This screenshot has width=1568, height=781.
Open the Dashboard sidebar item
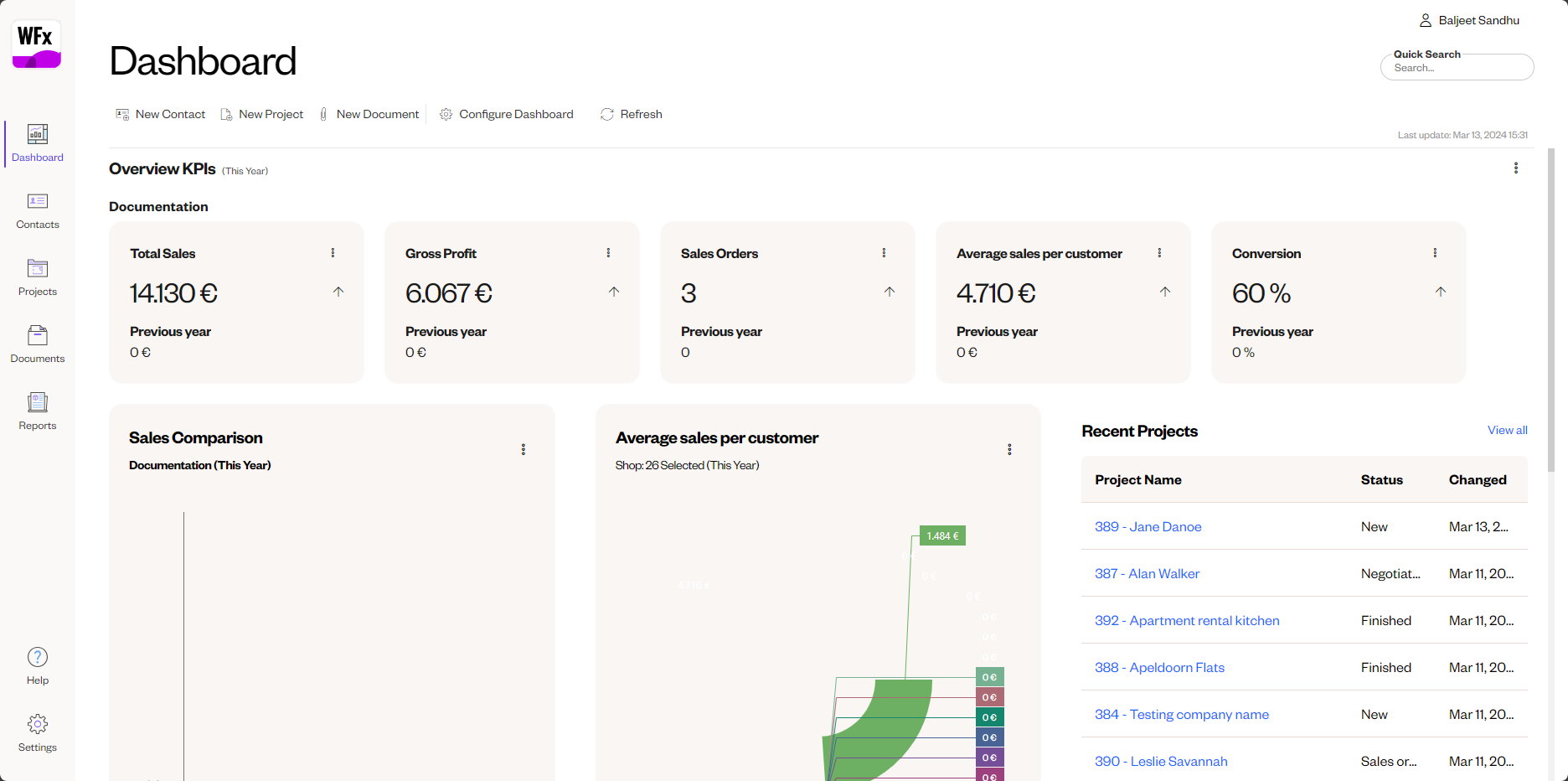(x=38, y=143)
